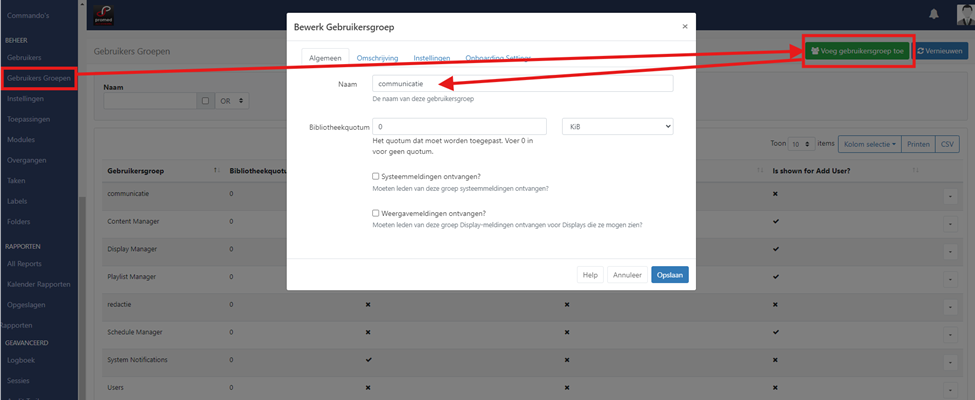The image size is (975, 400).
Task: Toggle the Naam filter checkbox
Action: point(205,101)
